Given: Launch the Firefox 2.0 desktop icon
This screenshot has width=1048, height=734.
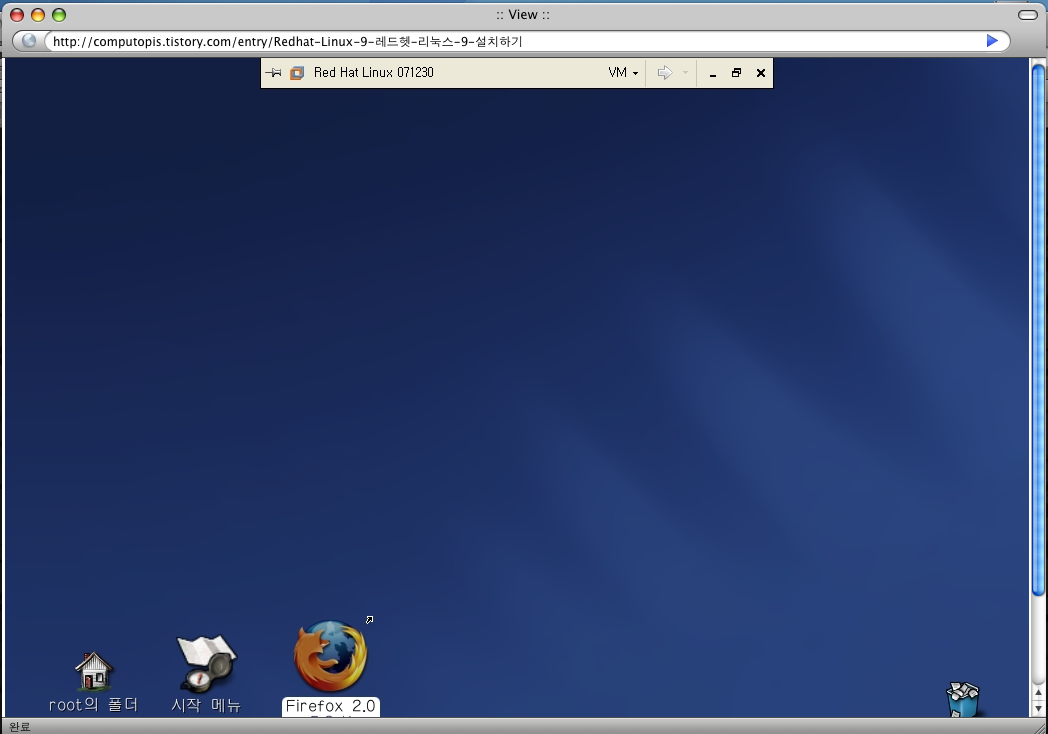Looking at the screenshot, I should tap(330, 657).
